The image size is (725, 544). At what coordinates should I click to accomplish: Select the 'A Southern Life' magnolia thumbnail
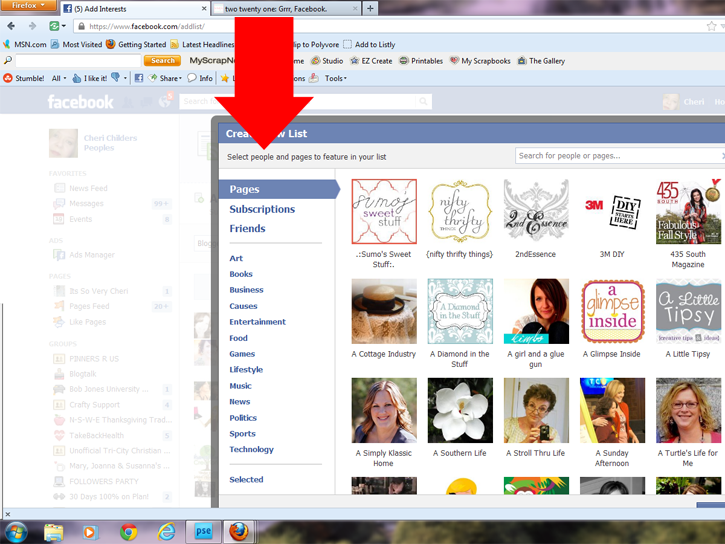pyautogui.click(x=460, y=410)
